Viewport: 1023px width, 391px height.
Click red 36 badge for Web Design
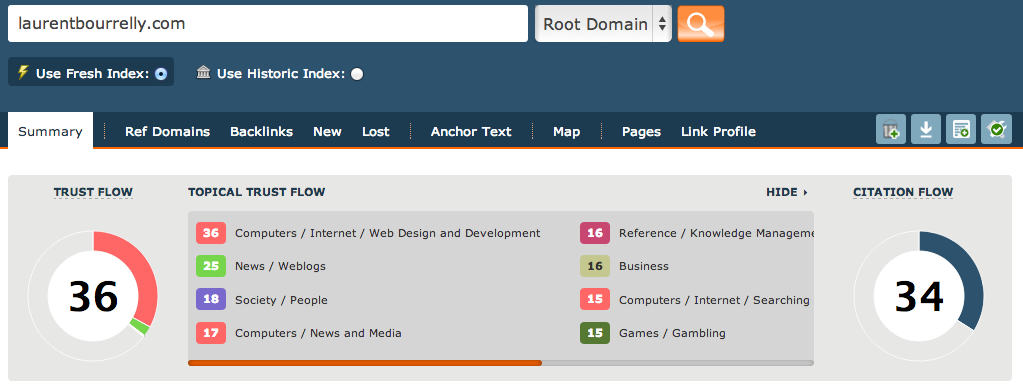point(211,233)
